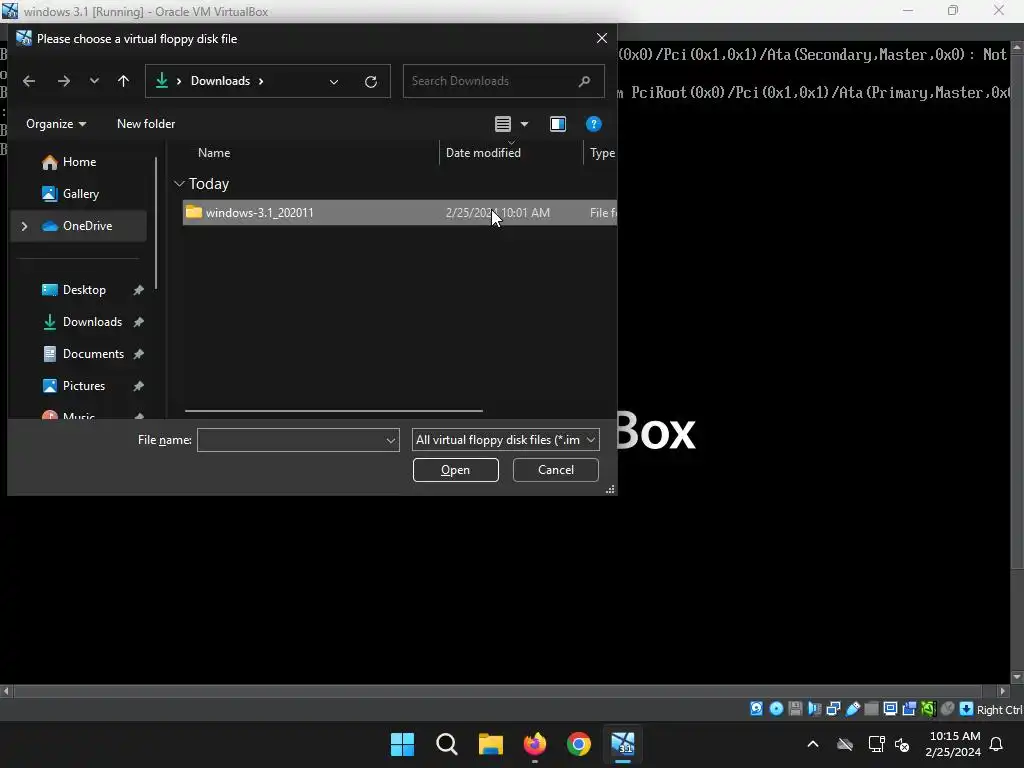Viewport: 1024px width, 768px height.
Task: Click the recording status icon
Action: point(909,709)
